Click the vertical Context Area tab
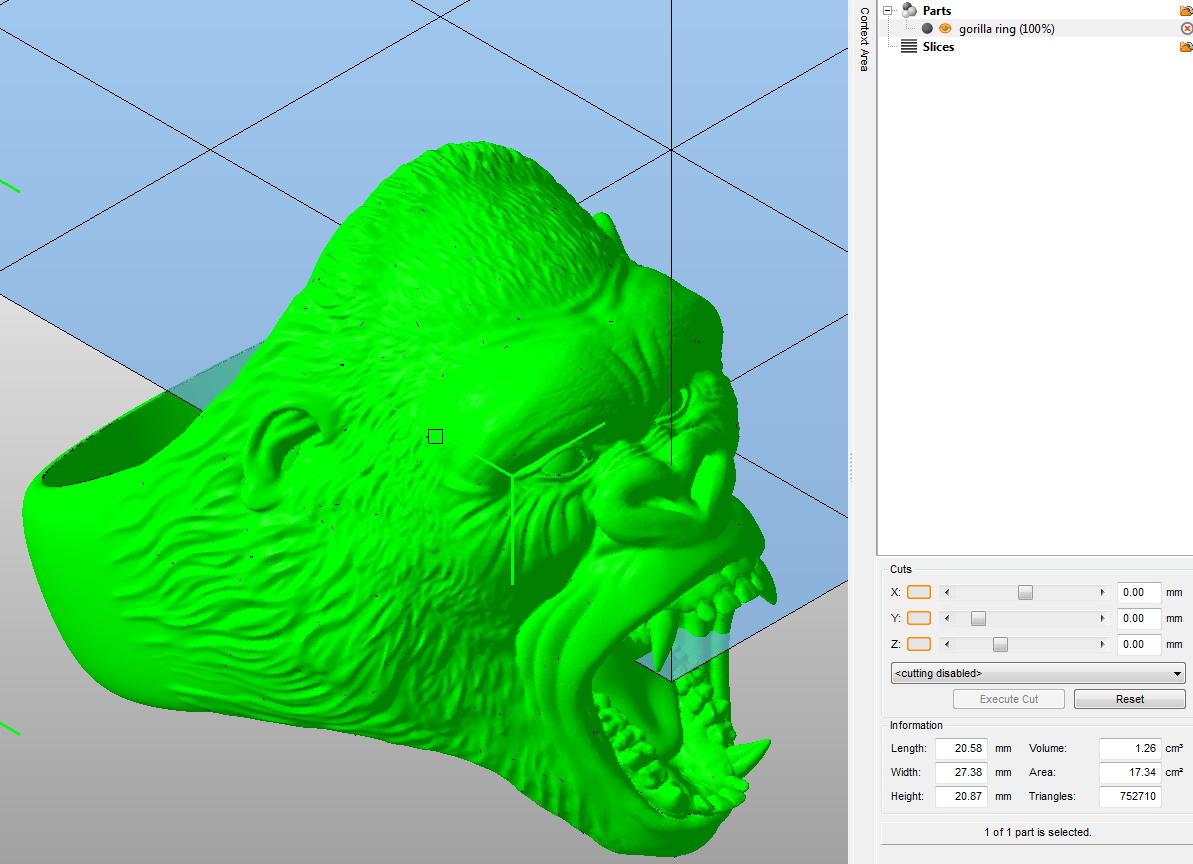Viewport: 1193px width, 864px height. (864, 40)
